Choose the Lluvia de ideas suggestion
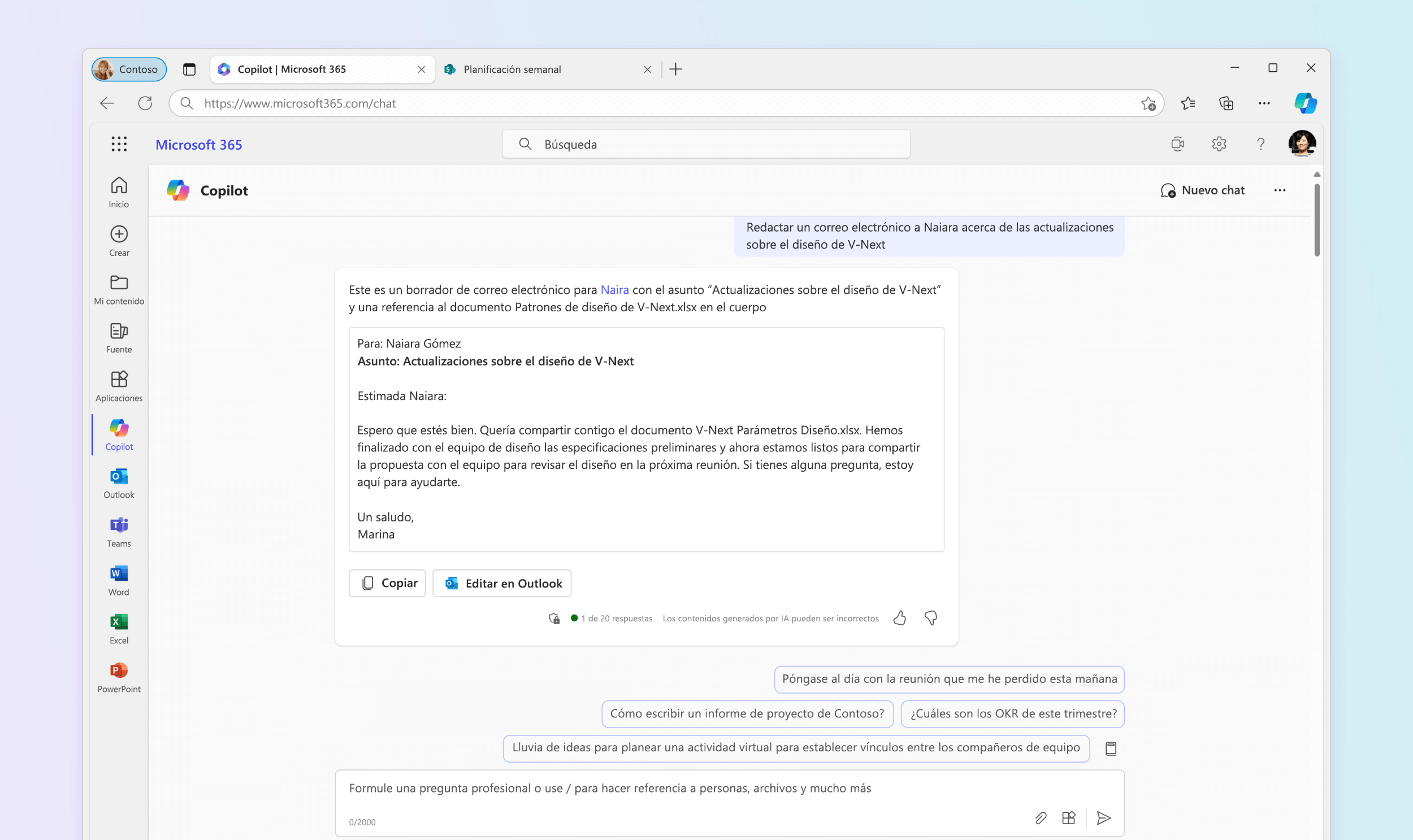The width and height of the screenshot is (1413, 840). [x=796, y=748]
